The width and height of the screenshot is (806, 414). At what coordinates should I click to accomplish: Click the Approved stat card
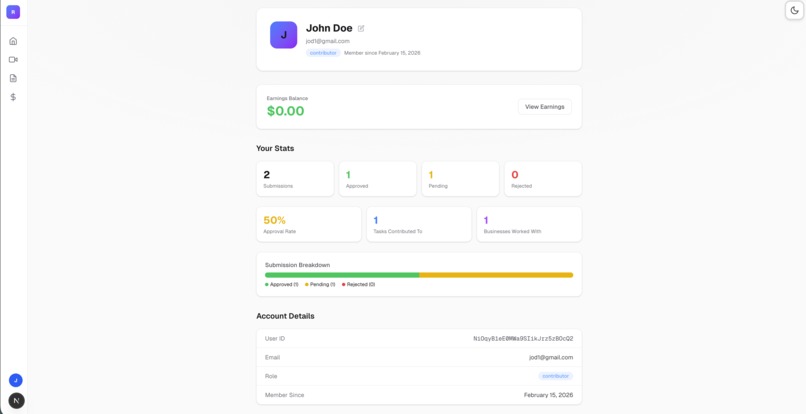(378, 179)
